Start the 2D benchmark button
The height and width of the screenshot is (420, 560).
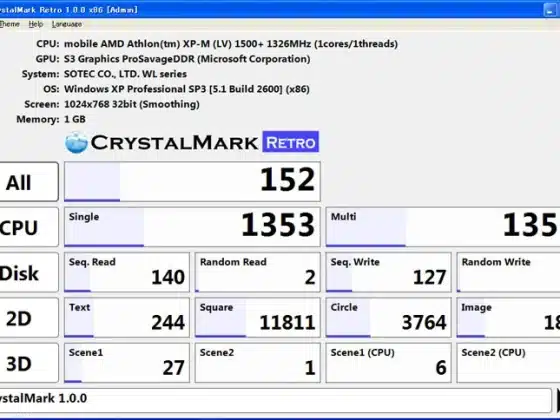point(29,318)
